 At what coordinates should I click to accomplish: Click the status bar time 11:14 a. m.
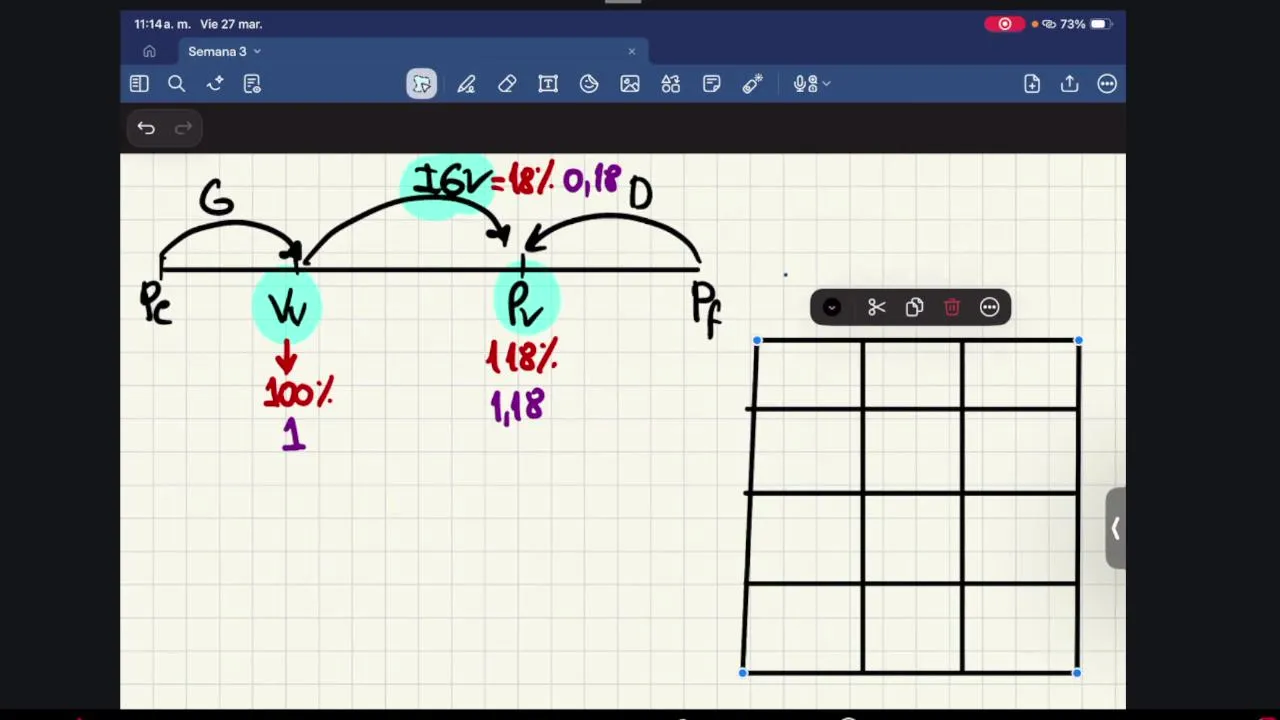click(x=162, y=24)
